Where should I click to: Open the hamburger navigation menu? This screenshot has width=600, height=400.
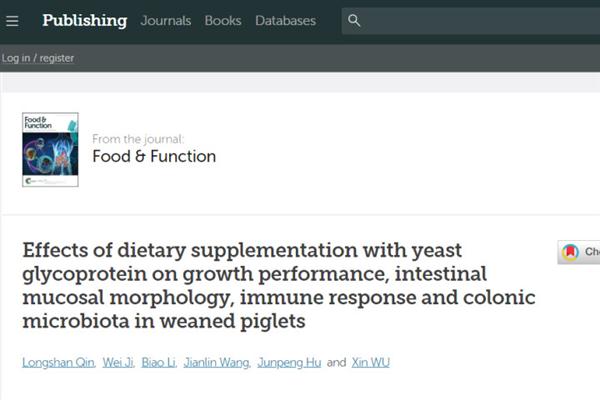[x=12, y=20]
